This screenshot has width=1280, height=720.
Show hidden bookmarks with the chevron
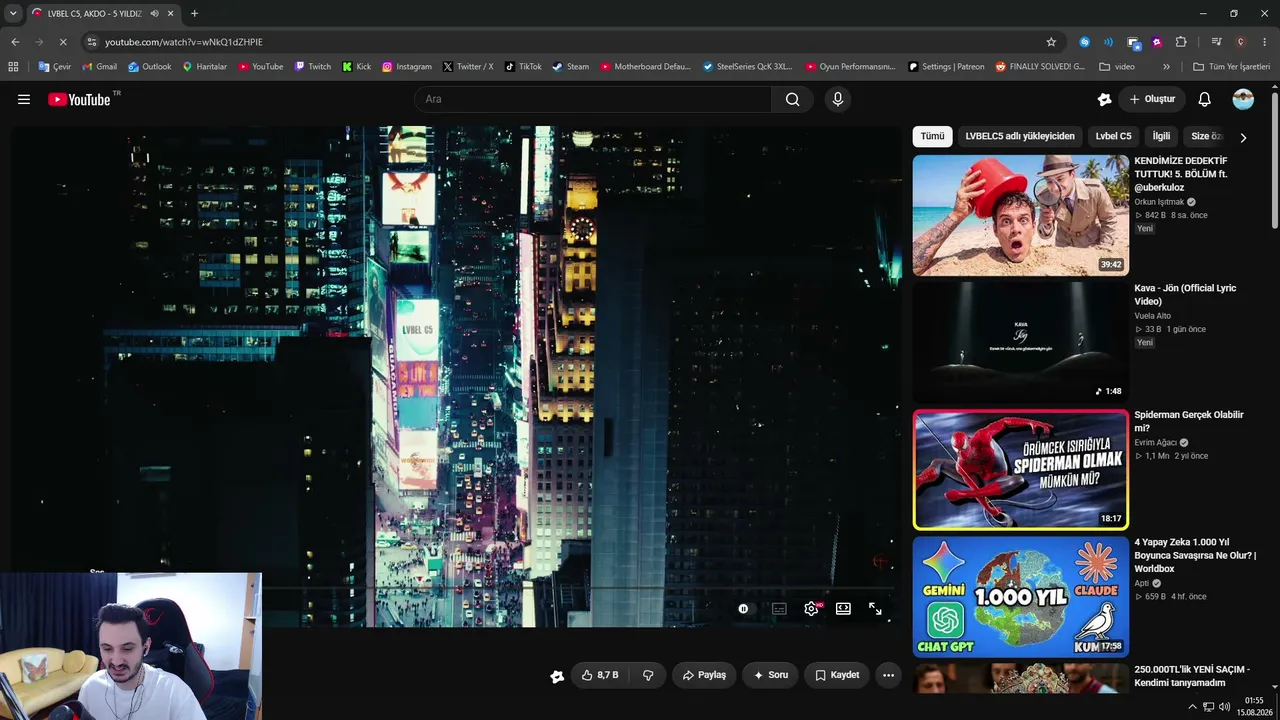[x=1166, y=67]
